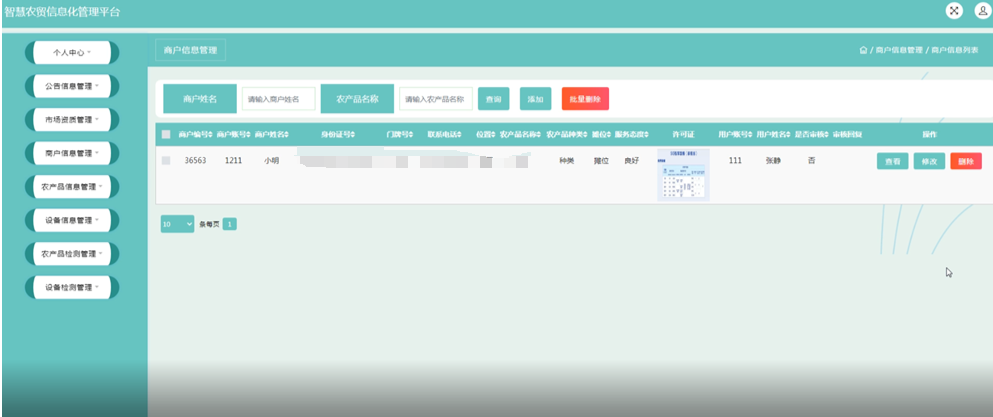This screenshot has height=417, width=993.
Task: Click the 批量删除 batch delete button
Action: coord(585,99)
